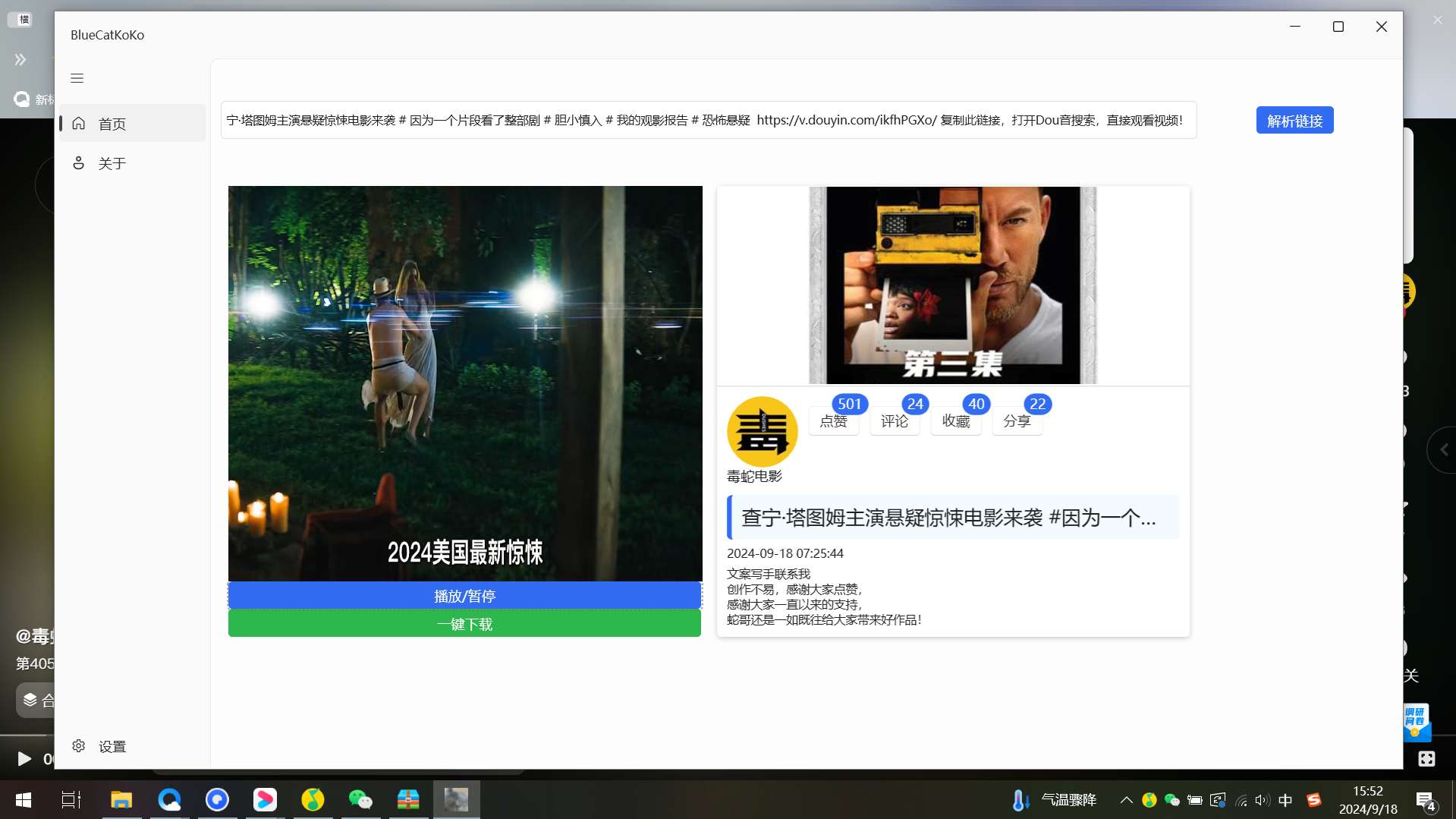Image resolution: width=1456 pixels, height=819 pixels.
Task: Click the 评论 comments button showing 24
Action: click(x=895, y=421)
